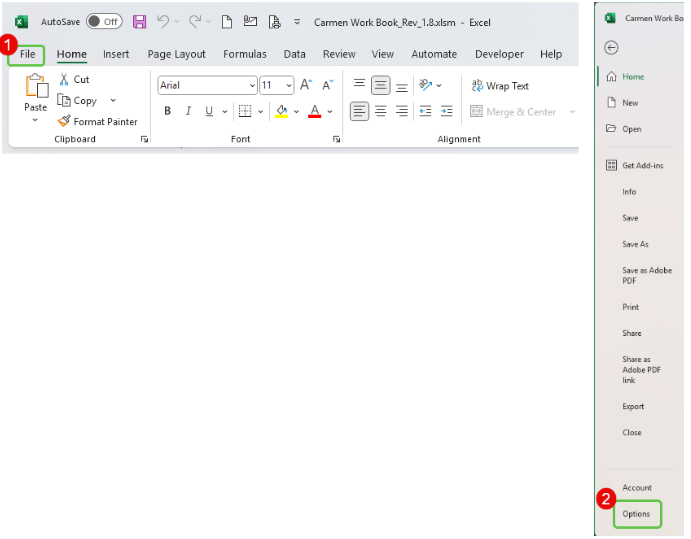Screen dimensions: 691x539
Task: Open the File menu tab
Action: point(28,54)
